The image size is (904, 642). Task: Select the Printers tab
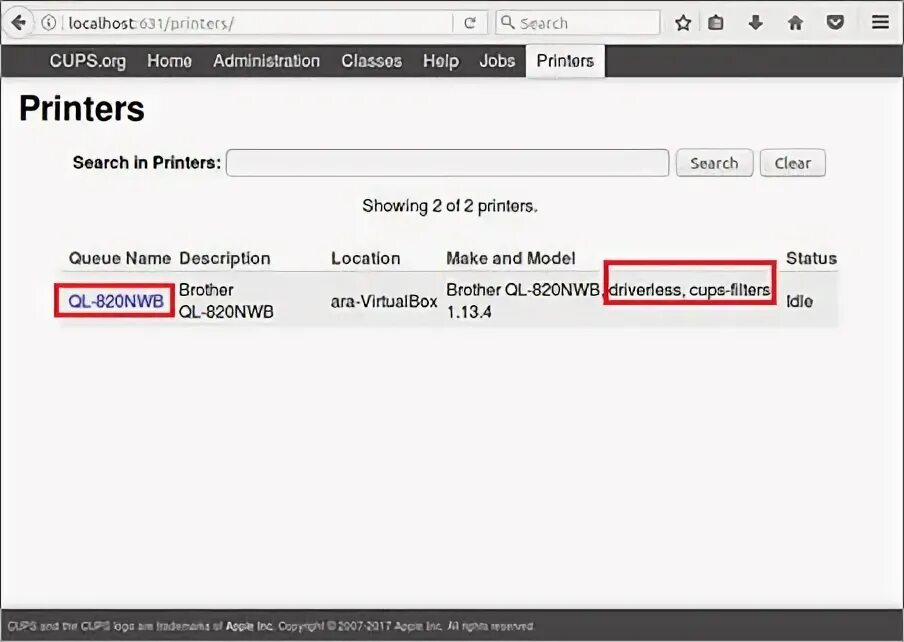[x=565, y=61]
